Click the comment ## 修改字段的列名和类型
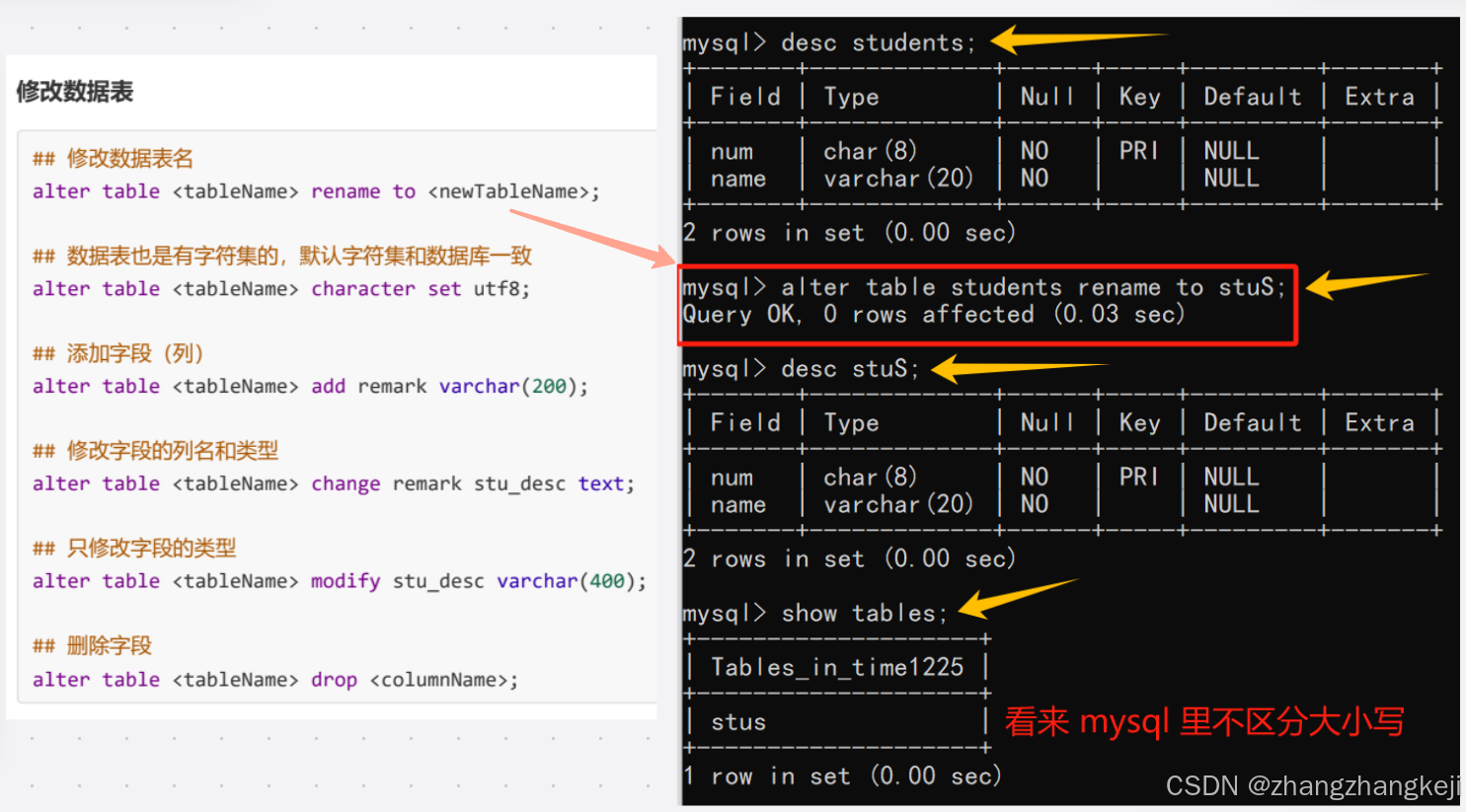1466x812 pixels. (155, 451)
